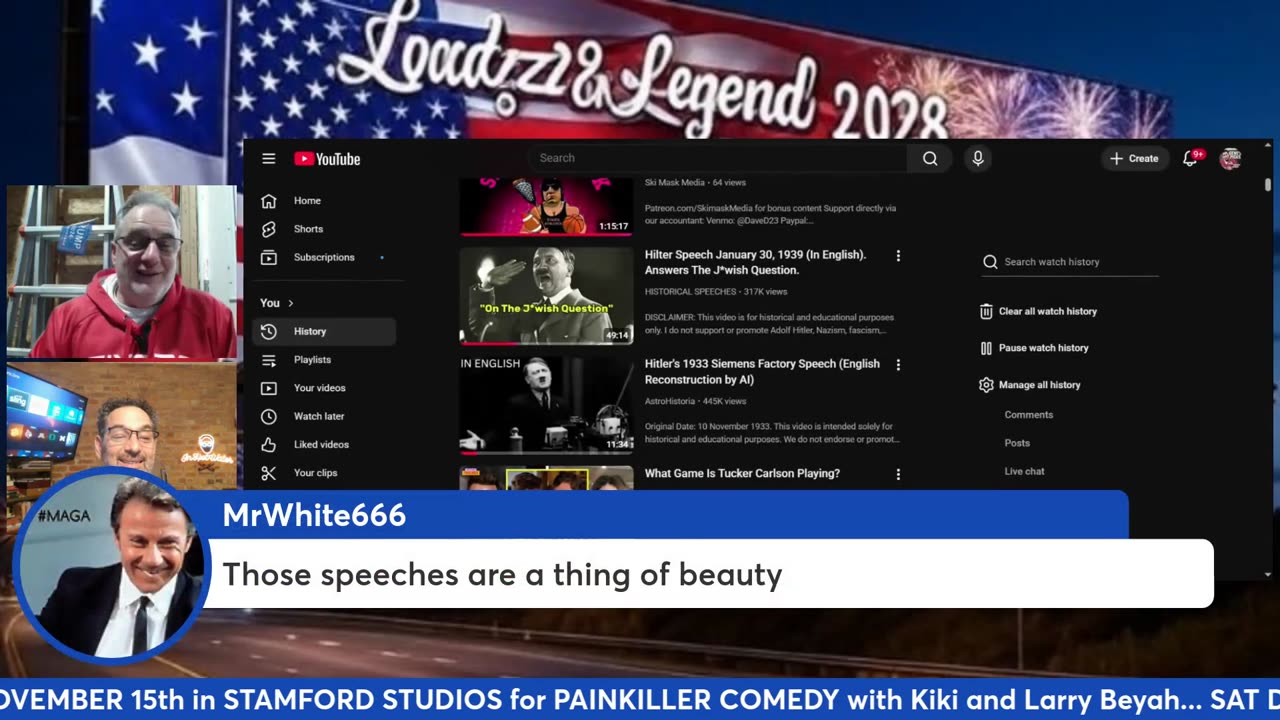Click Pause watch history
The width and height of the screenshot is (1280, 720).
click(x=1043, y=348)
